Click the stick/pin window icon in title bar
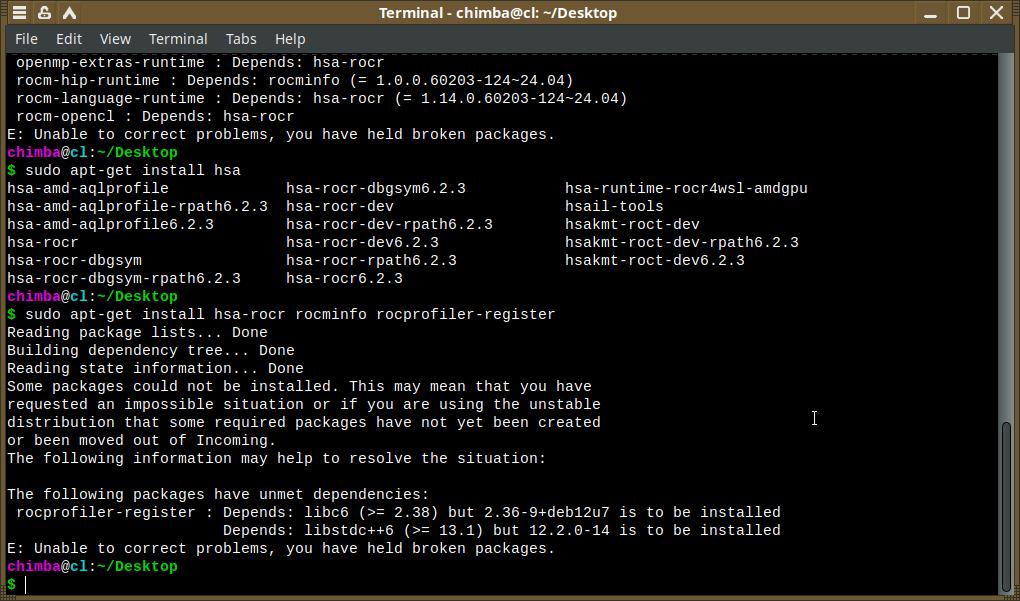This screenshot has height=601, width=1020. [45, 13]
